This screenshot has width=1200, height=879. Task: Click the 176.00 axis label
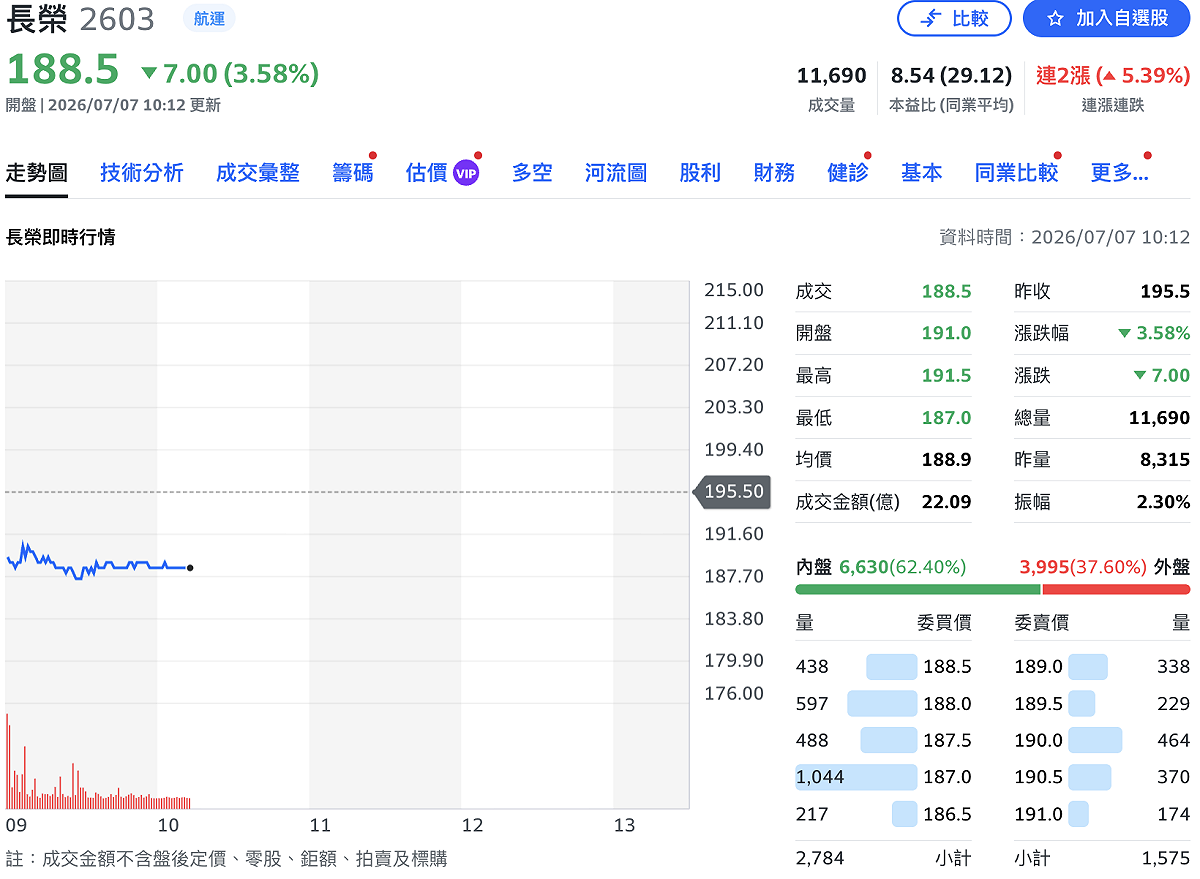coord(733,693)
